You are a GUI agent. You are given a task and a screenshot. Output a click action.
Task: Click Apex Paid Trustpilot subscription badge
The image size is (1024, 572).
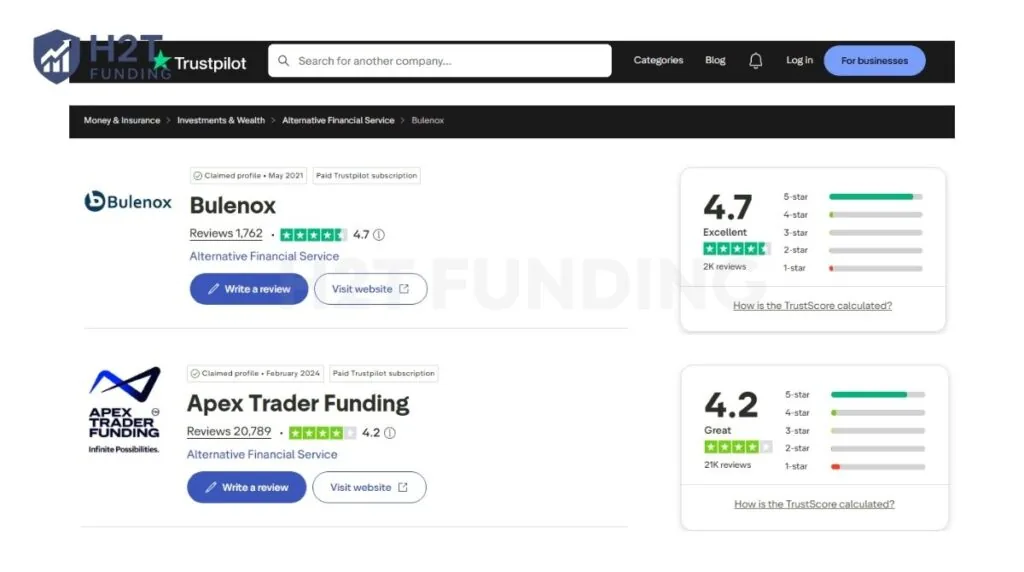coord(383,373)
